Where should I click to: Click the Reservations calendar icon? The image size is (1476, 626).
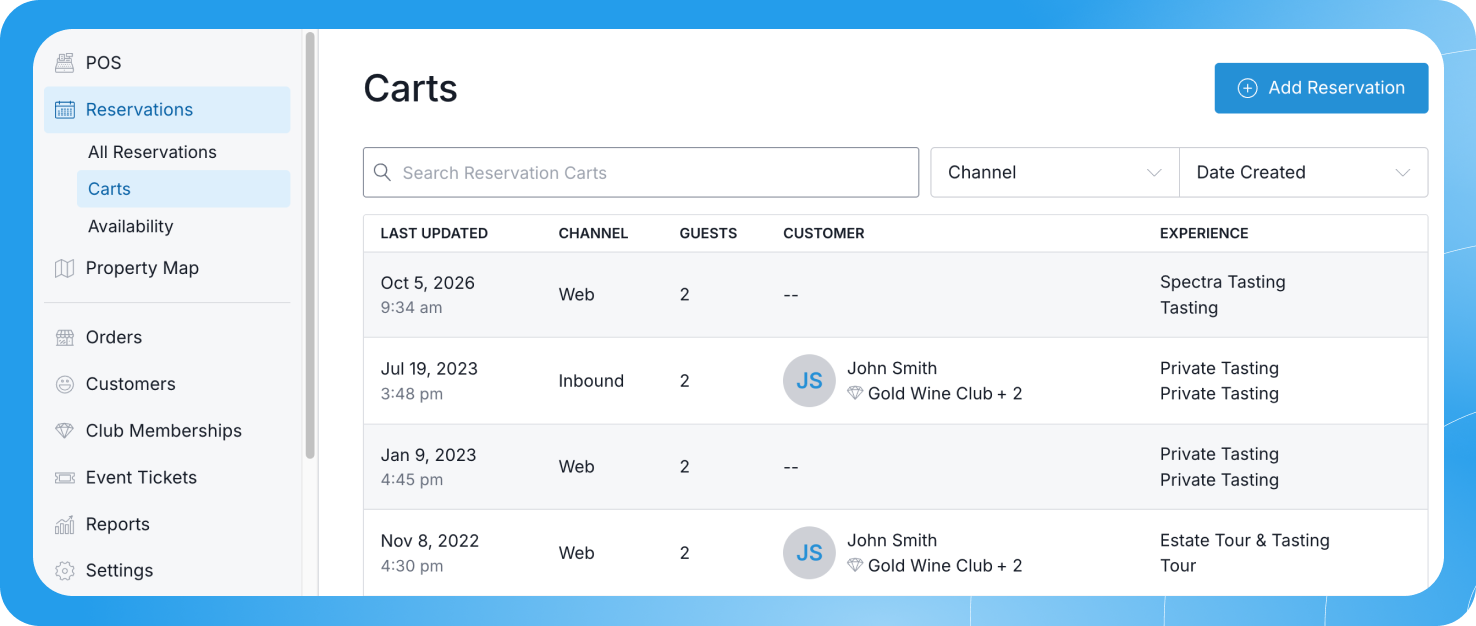[x=65, y=110]
